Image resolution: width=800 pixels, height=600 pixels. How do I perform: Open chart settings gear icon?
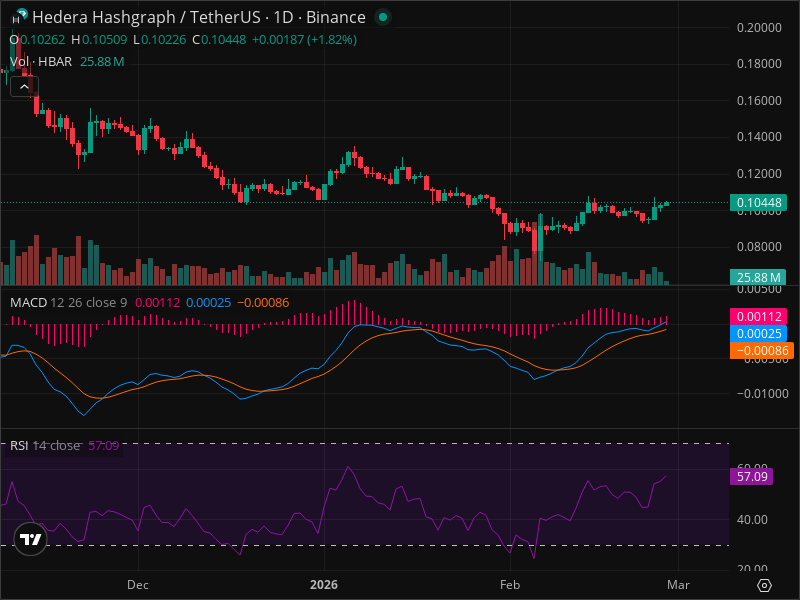764,585
